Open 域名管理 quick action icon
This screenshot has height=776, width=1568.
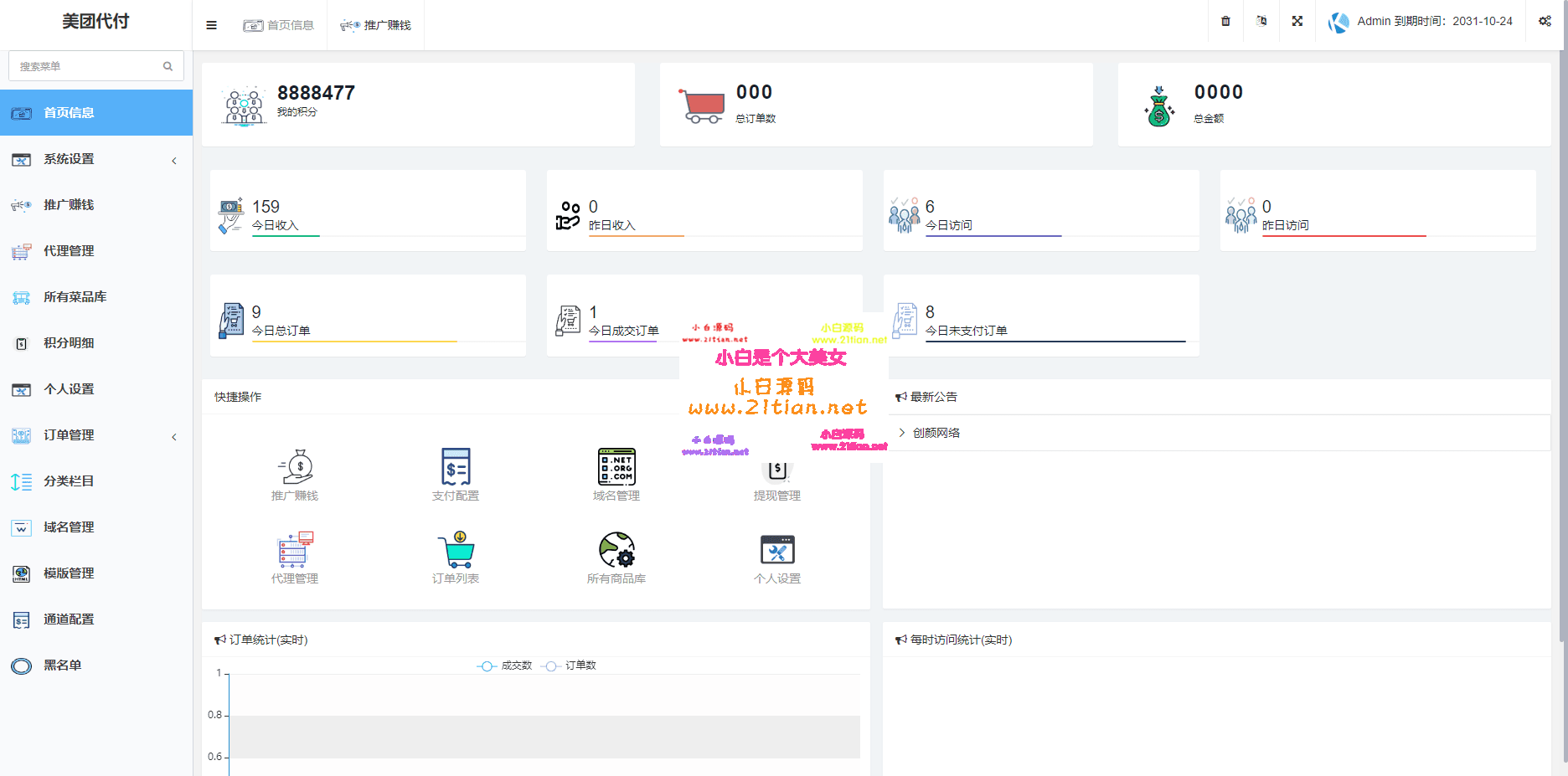616,467
